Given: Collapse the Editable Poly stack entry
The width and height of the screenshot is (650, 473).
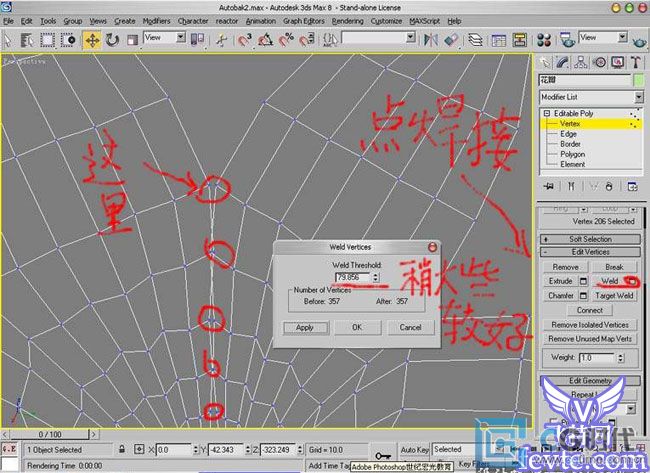Looking at the screenshot, I should [x=546, y=113].
